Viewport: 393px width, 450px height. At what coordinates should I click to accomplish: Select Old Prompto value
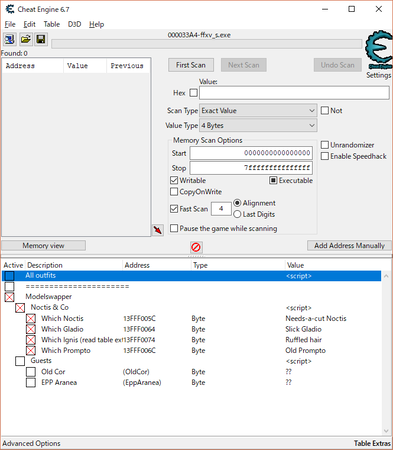click(x=305, y=350)
